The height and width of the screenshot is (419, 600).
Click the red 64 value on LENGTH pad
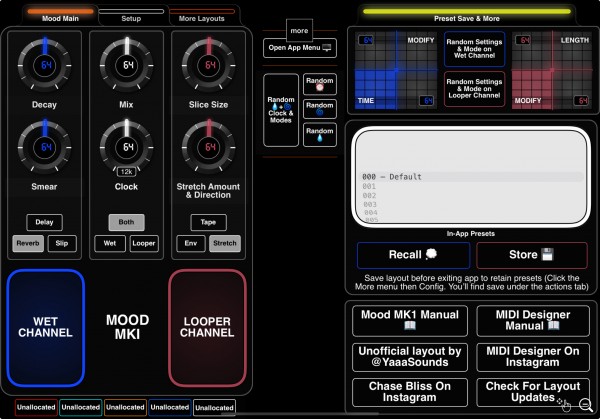click(x=523, y=40)
